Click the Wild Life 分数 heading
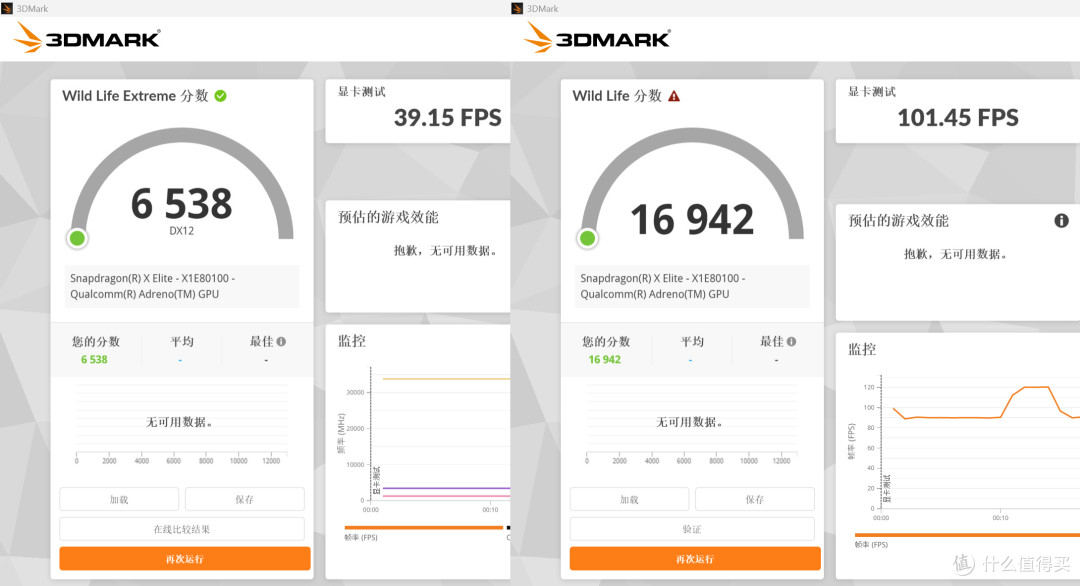Image resolution: width=1080 pixels, height=586 pixels. pyautogui.click(x=617, y=96)
